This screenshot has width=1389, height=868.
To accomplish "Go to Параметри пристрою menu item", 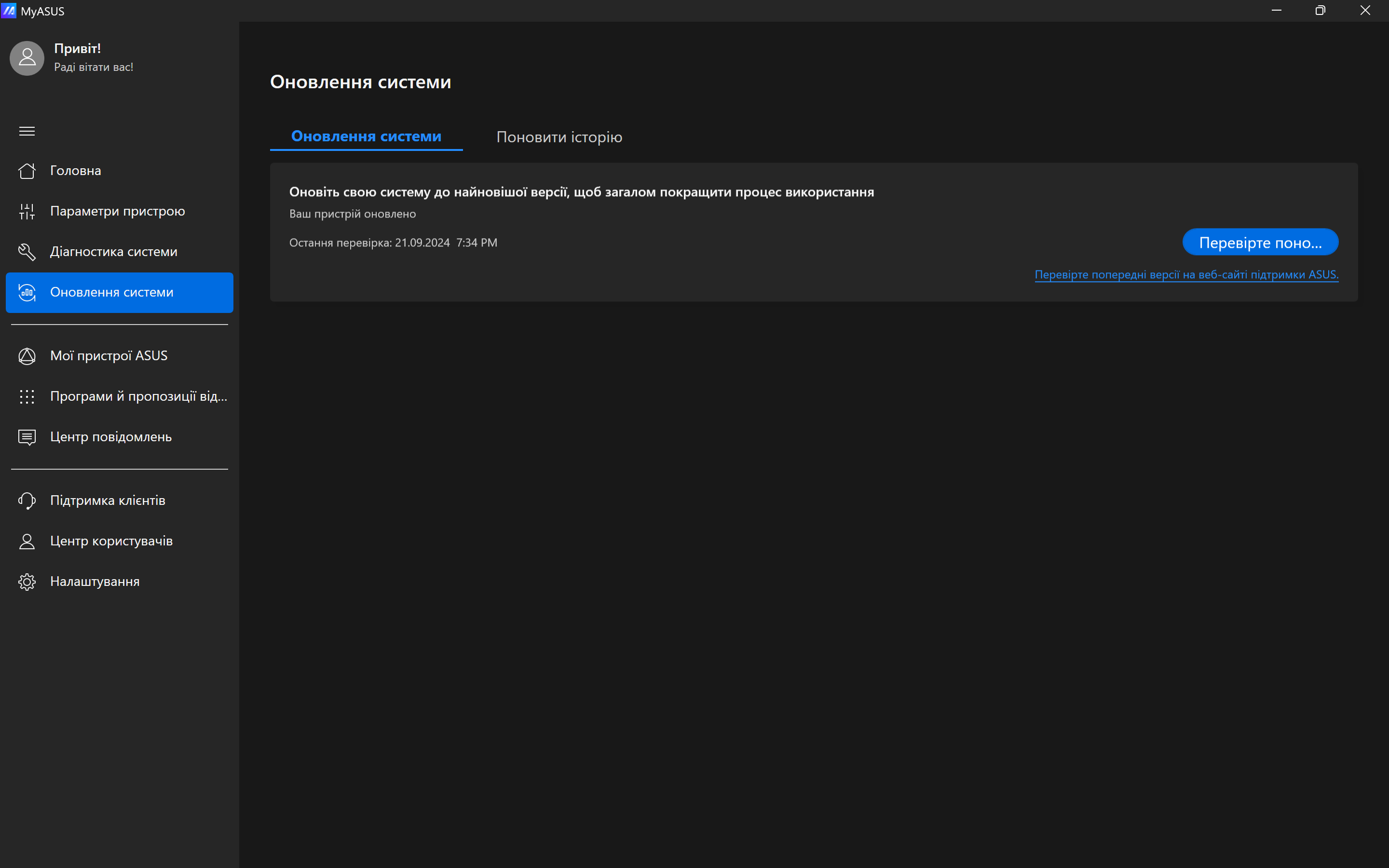I will pyautogui.click(x=118, y=211).
